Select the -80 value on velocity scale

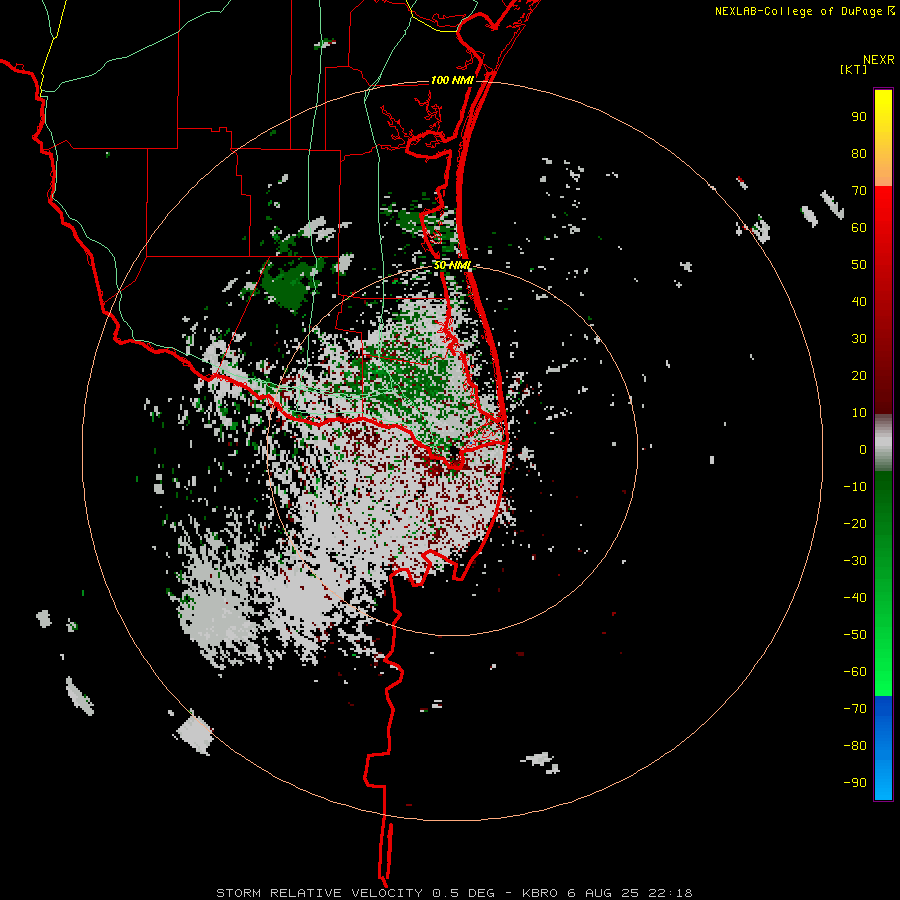[x=855, y=746]
